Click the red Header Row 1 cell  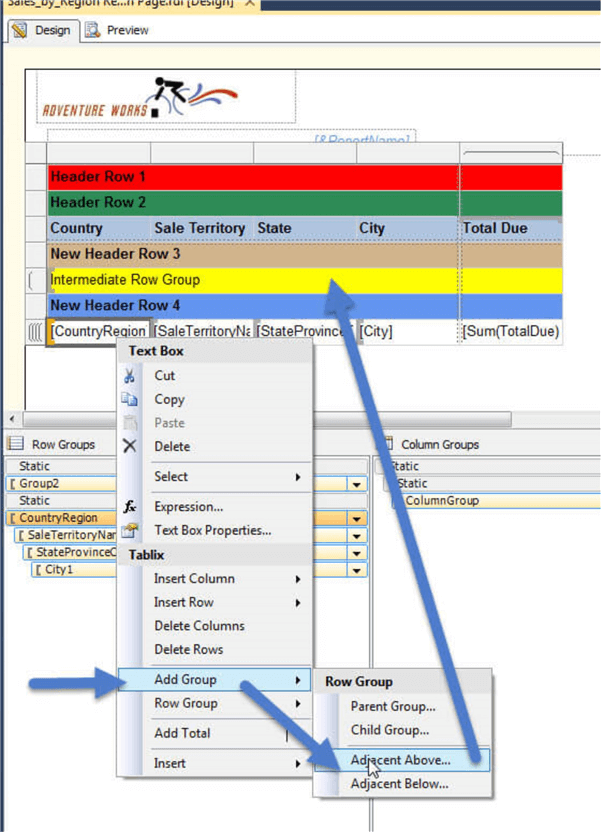pos(253,177)
